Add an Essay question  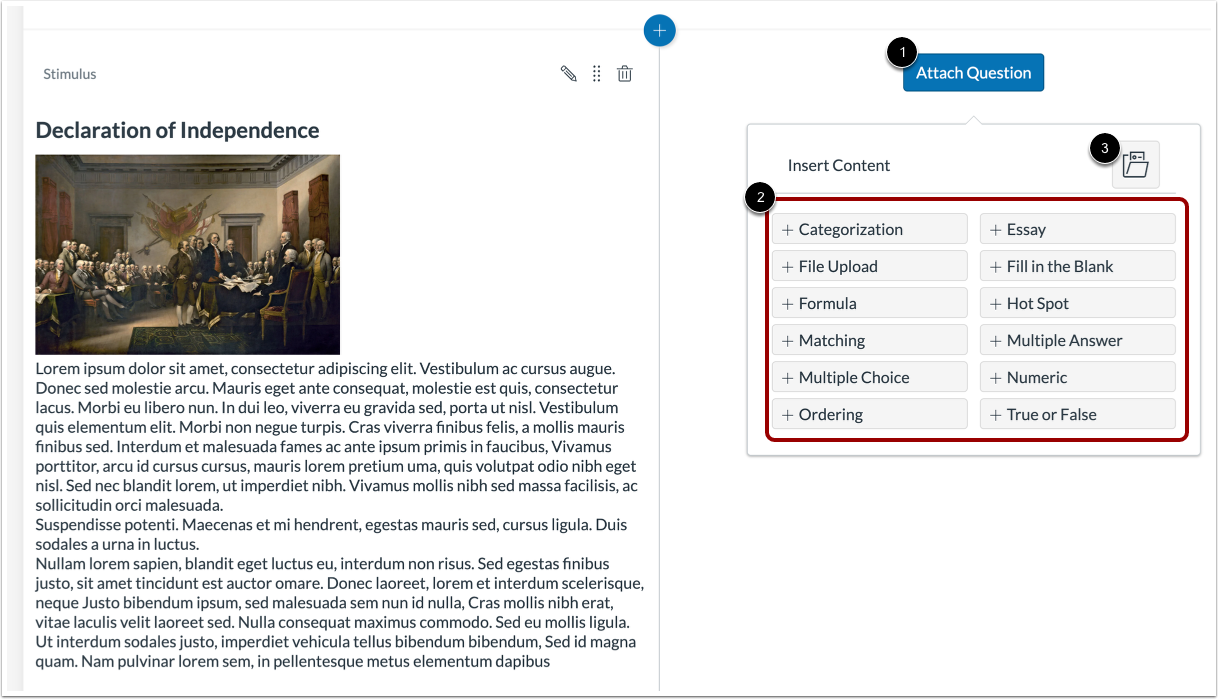click(1078, 229)
